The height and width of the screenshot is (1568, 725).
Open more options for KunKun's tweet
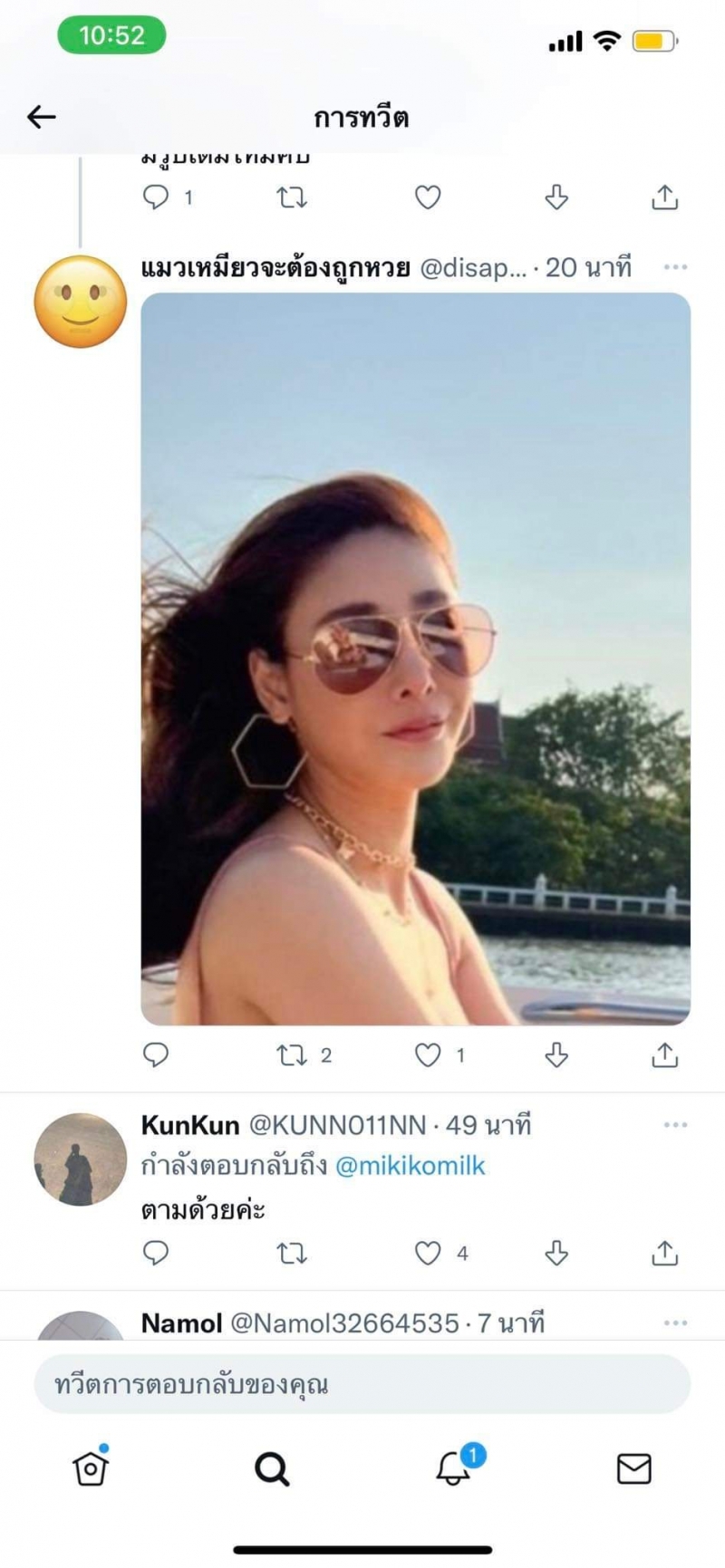tap(675, 1125)
